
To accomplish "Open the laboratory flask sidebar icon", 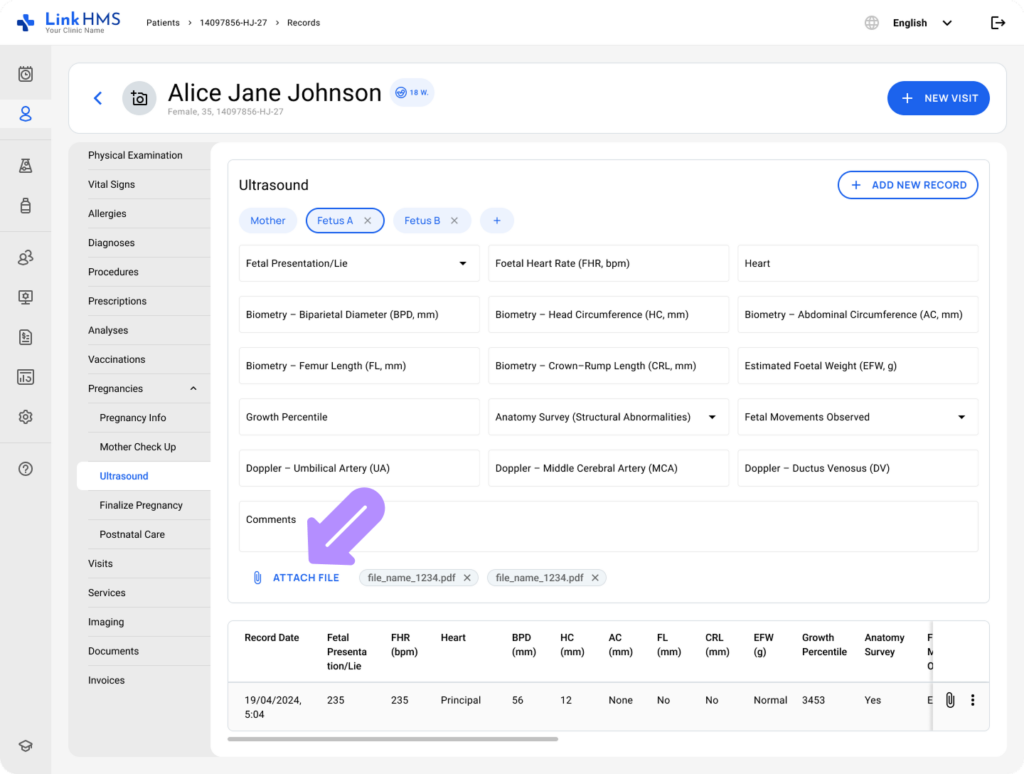I will point(26,166).
